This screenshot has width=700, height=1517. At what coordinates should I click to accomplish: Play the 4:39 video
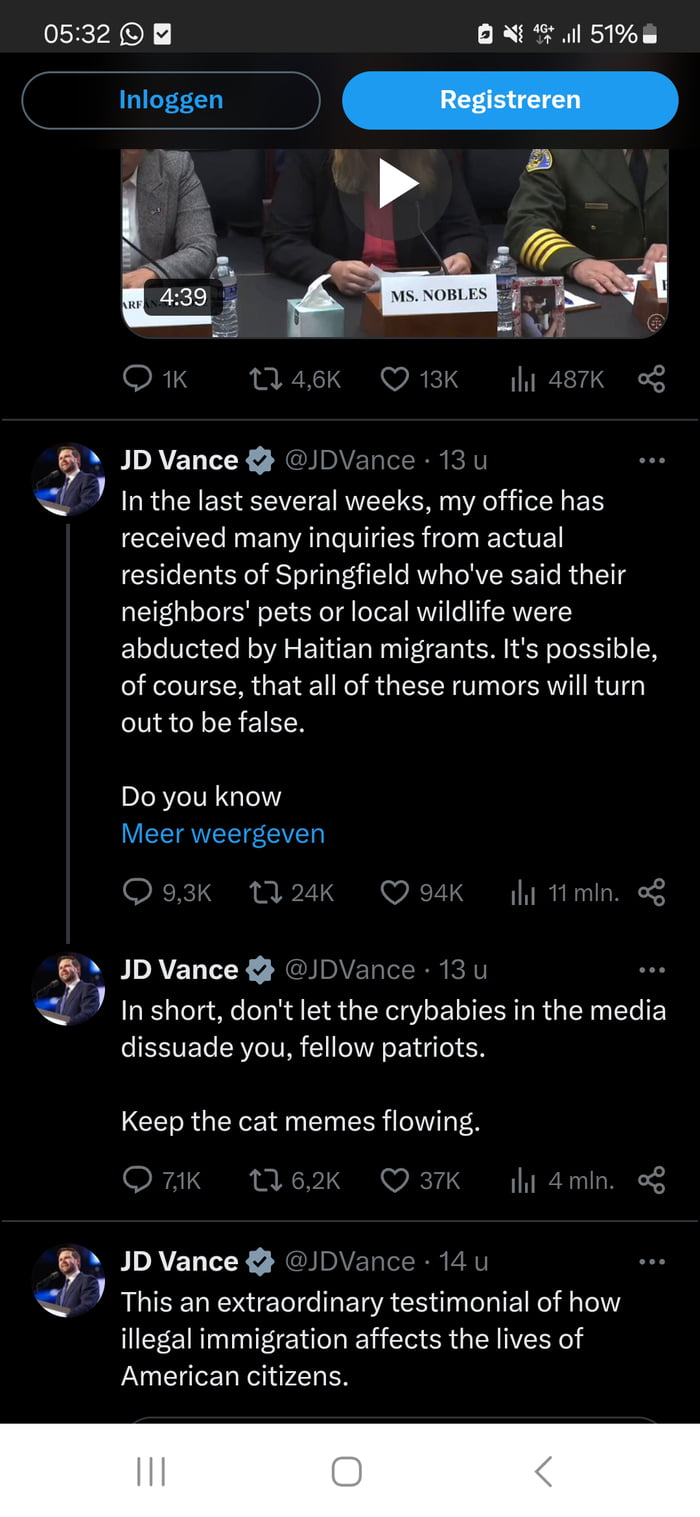click(398, 184)
